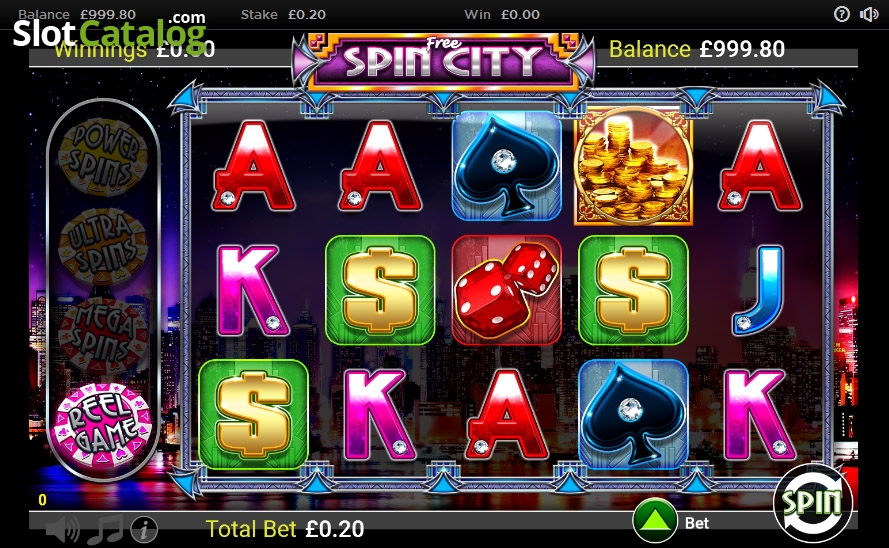
Task: Click the gold coins pile symbol
Action: (633, 166)
